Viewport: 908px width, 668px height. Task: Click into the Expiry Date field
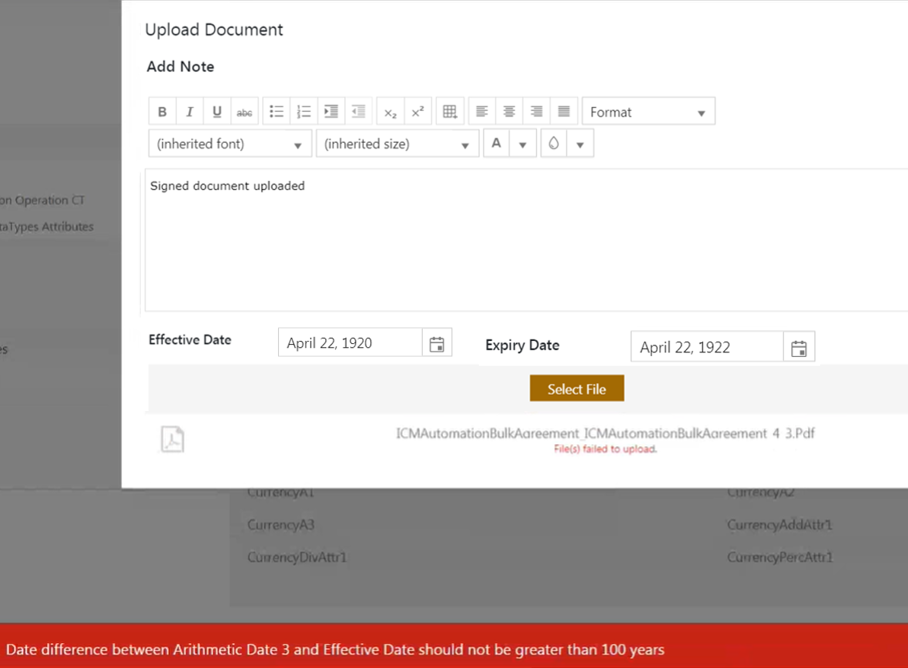706,348
